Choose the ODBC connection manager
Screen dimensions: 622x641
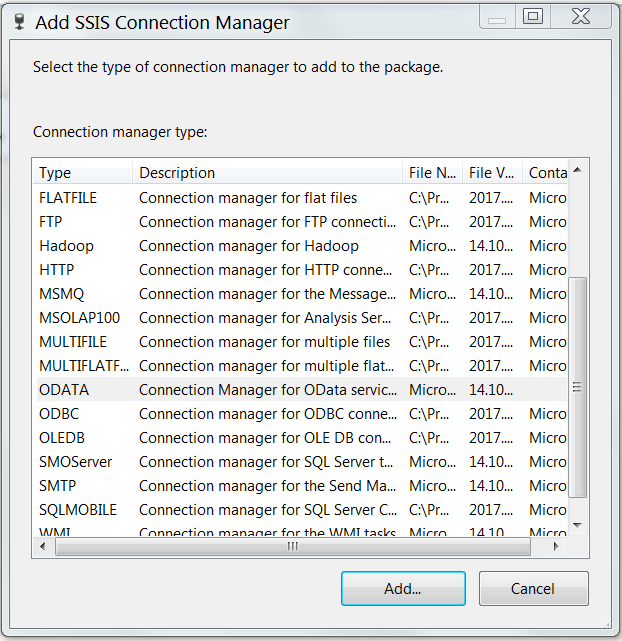59,414
